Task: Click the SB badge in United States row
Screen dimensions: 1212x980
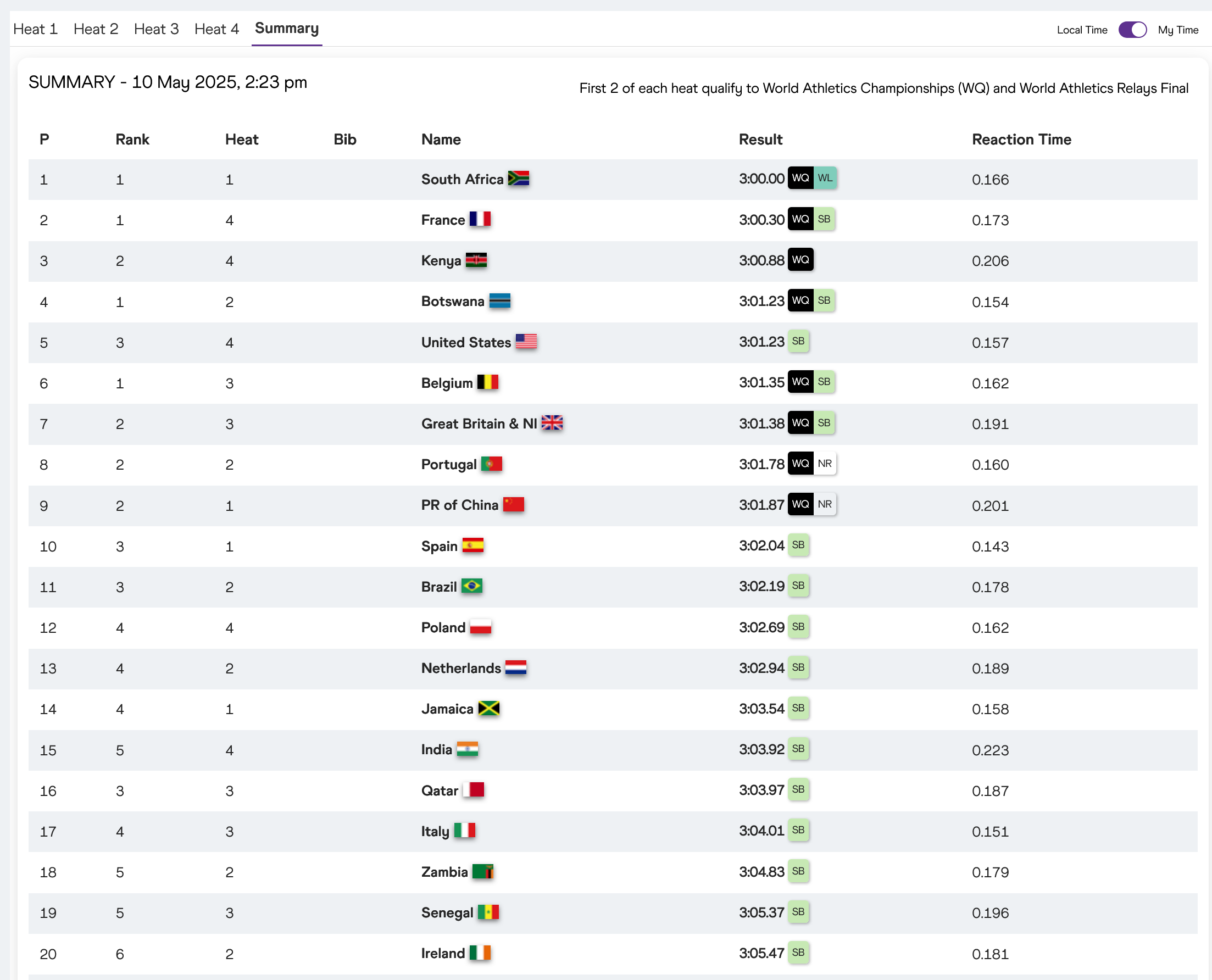Action: point(798,341)
